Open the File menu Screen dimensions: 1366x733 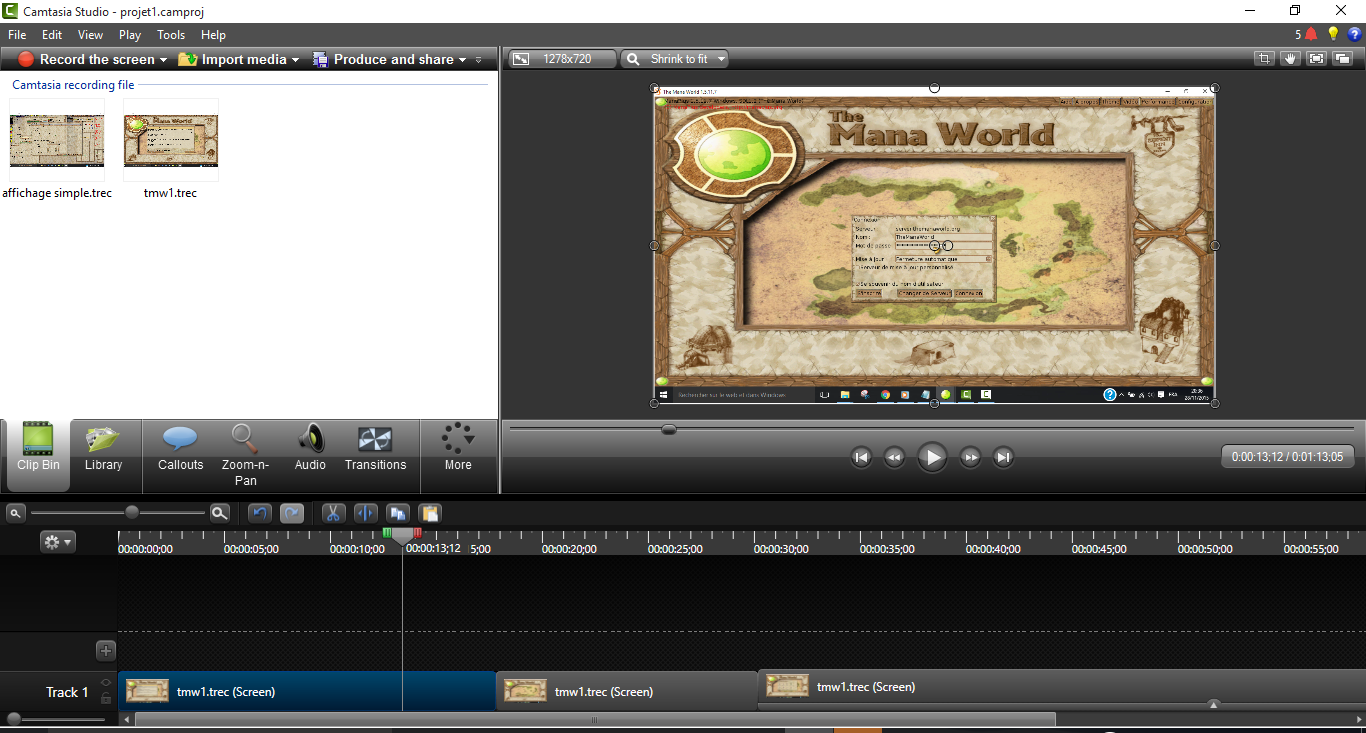pyautogui.click(x=17, y=34)
